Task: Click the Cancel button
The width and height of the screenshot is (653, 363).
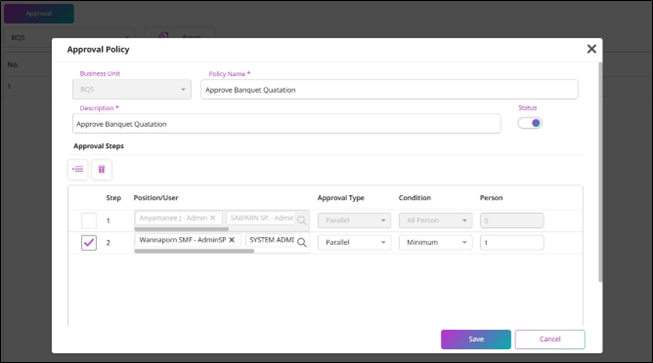Action: [x=550, y=339]
